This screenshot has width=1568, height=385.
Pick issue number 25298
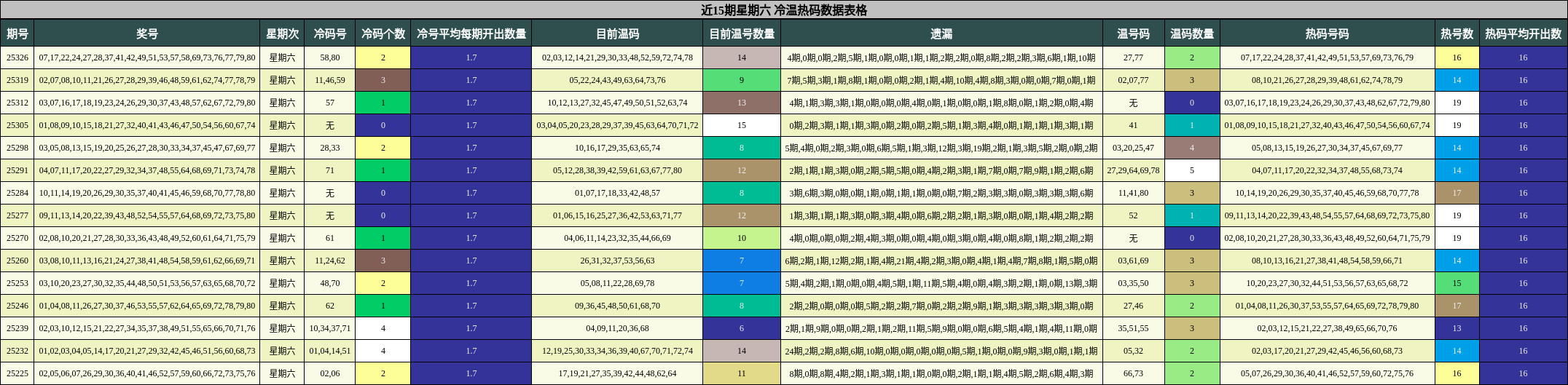click(17, 148)
